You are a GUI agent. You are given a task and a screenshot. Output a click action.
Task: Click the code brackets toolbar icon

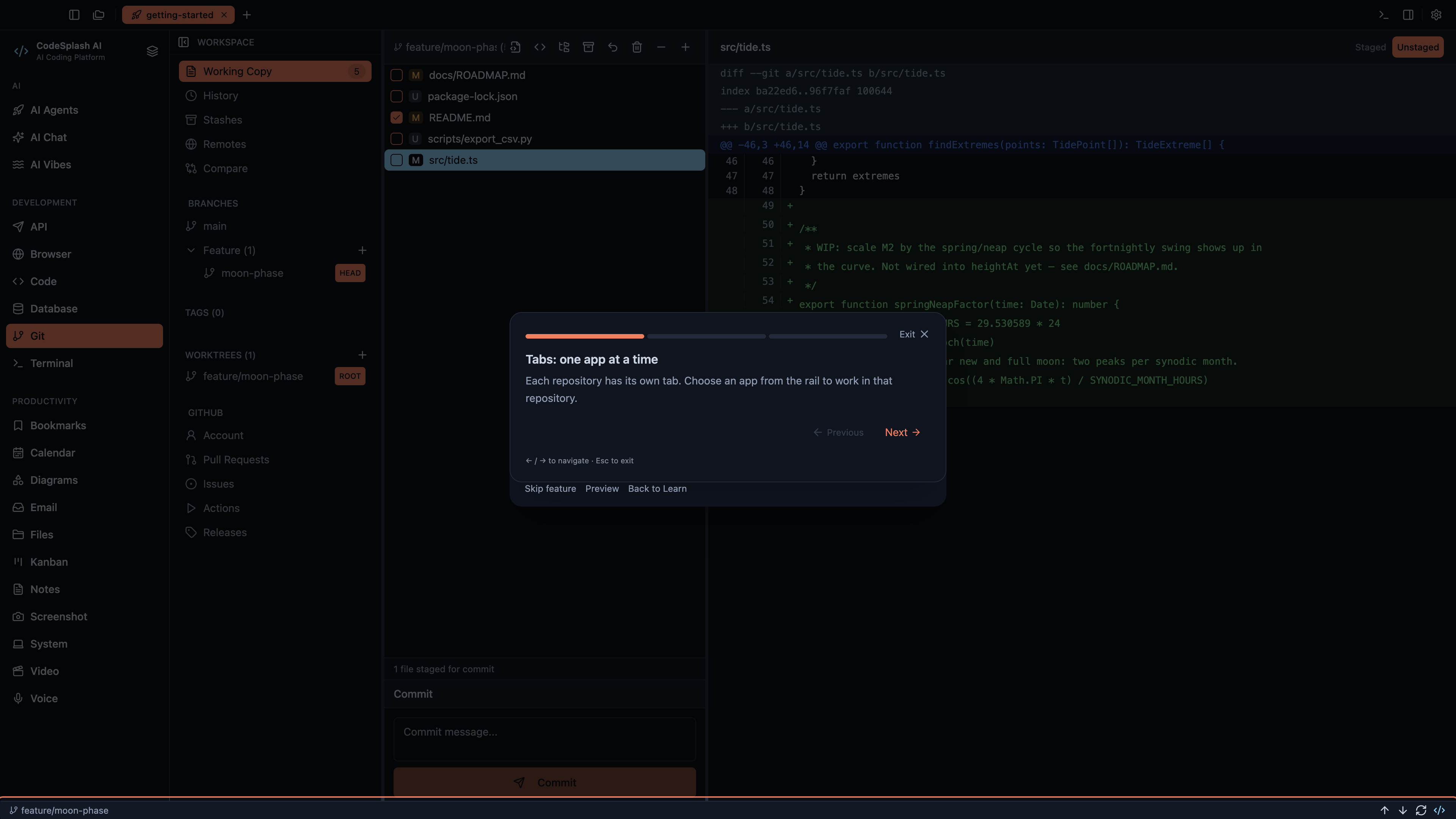pyautogui.click(x=540, y=47)
